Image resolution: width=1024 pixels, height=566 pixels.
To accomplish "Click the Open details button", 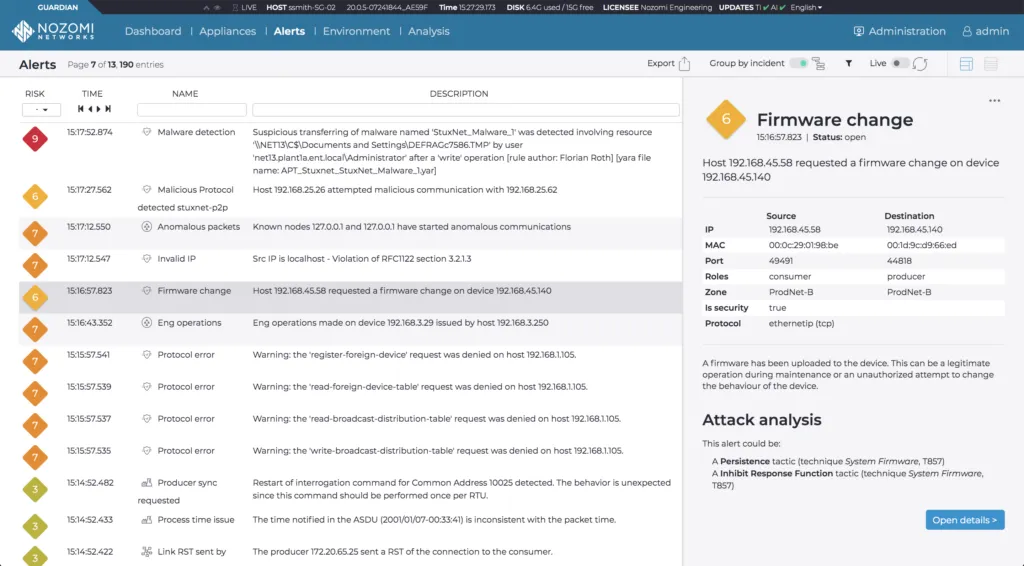I will point(965,520).
